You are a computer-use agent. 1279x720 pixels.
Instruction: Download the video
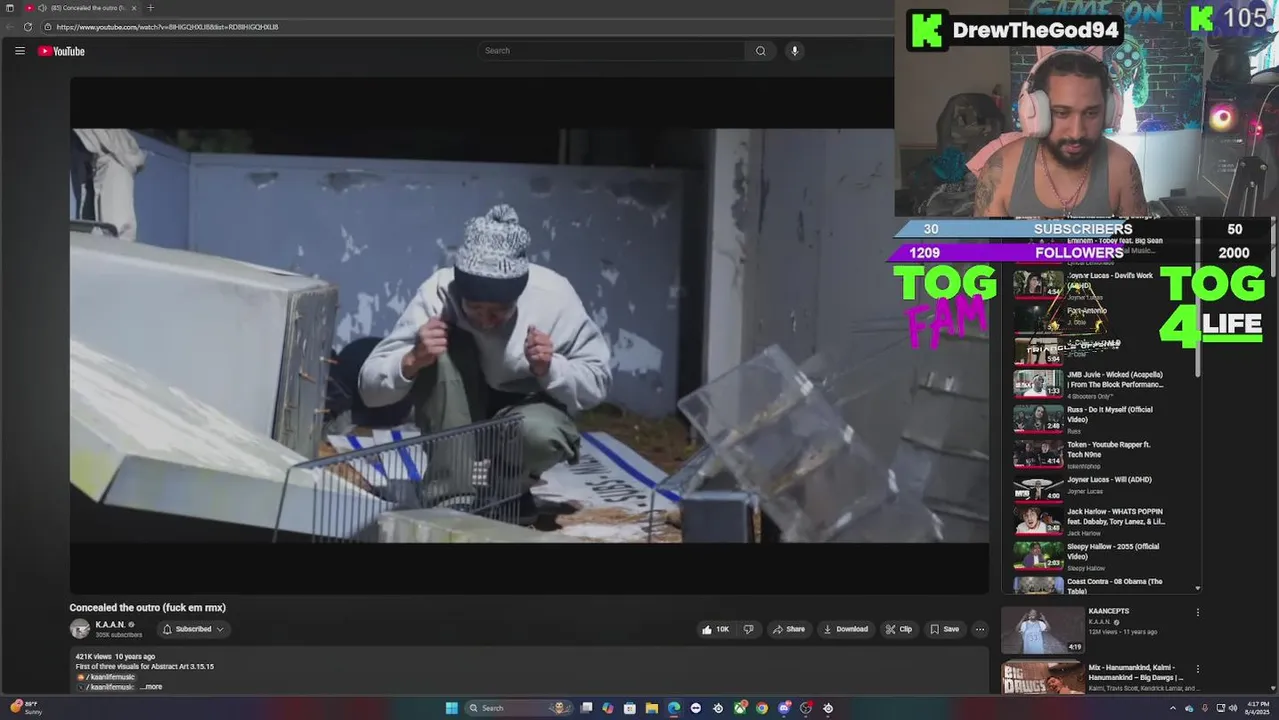[x=845, y=629]
